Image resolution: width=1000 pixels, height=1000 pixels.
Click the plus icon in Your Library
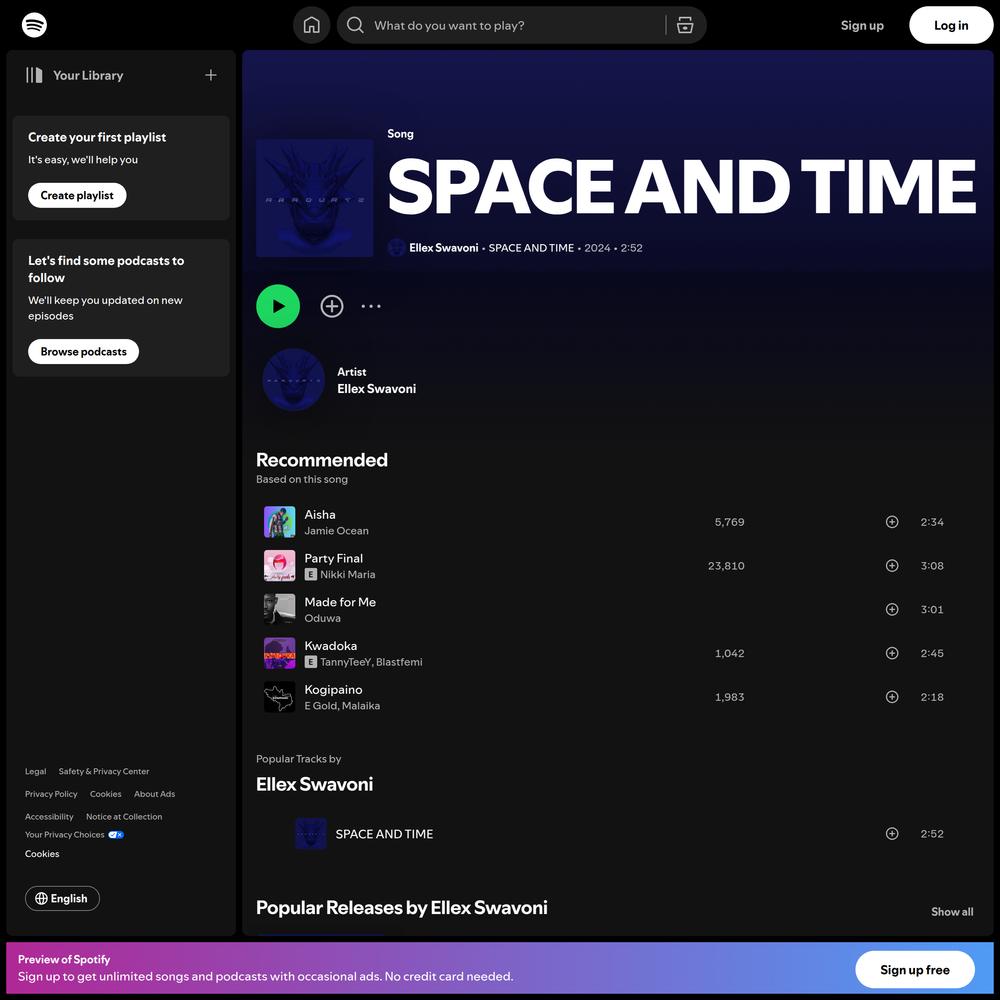point(210,75)
